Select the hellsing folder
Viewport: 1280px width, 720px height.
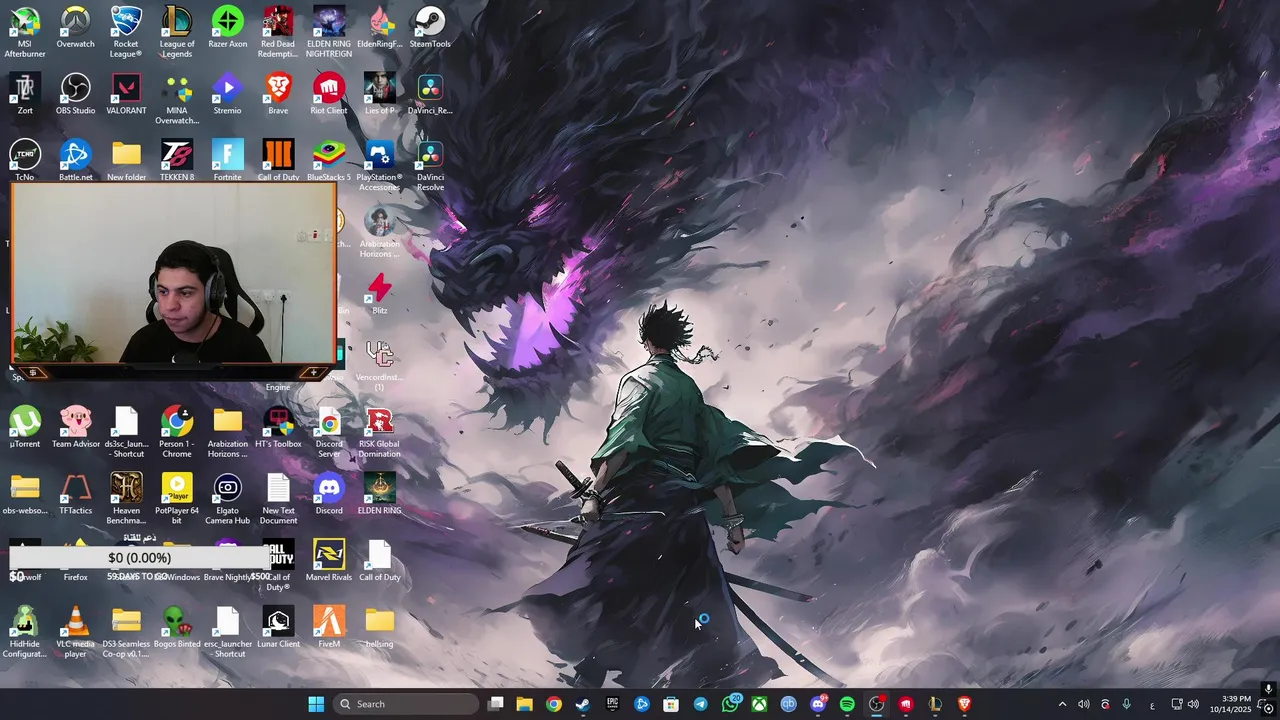(x=379, y=628)
